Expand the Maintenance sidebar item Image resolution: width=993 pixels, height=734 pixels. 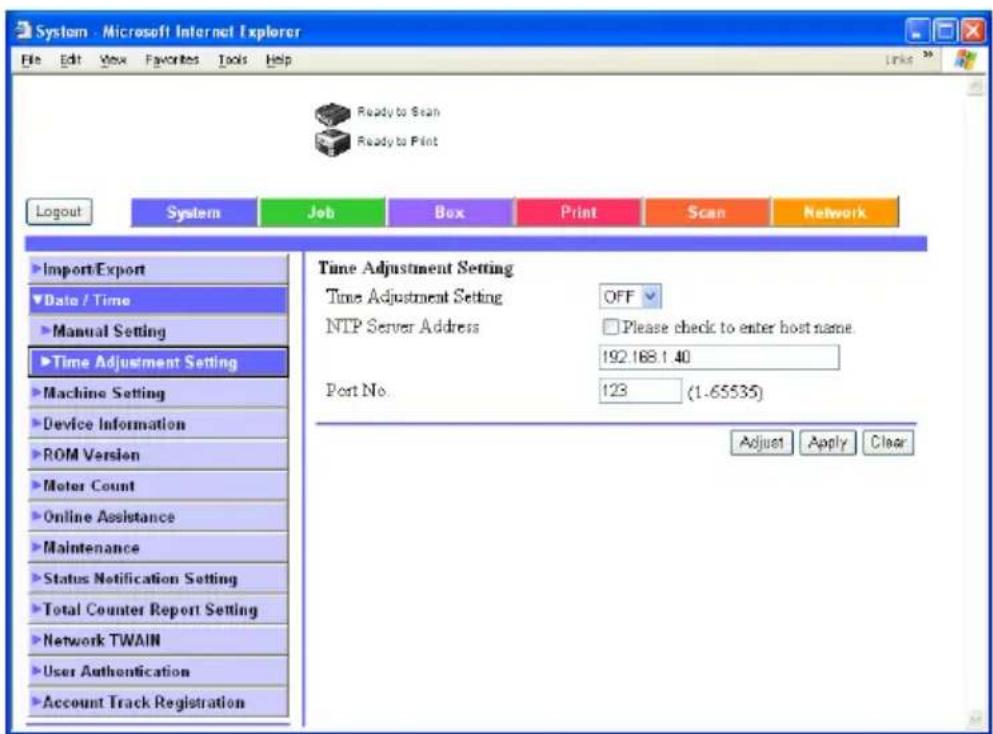coord(158,548)
